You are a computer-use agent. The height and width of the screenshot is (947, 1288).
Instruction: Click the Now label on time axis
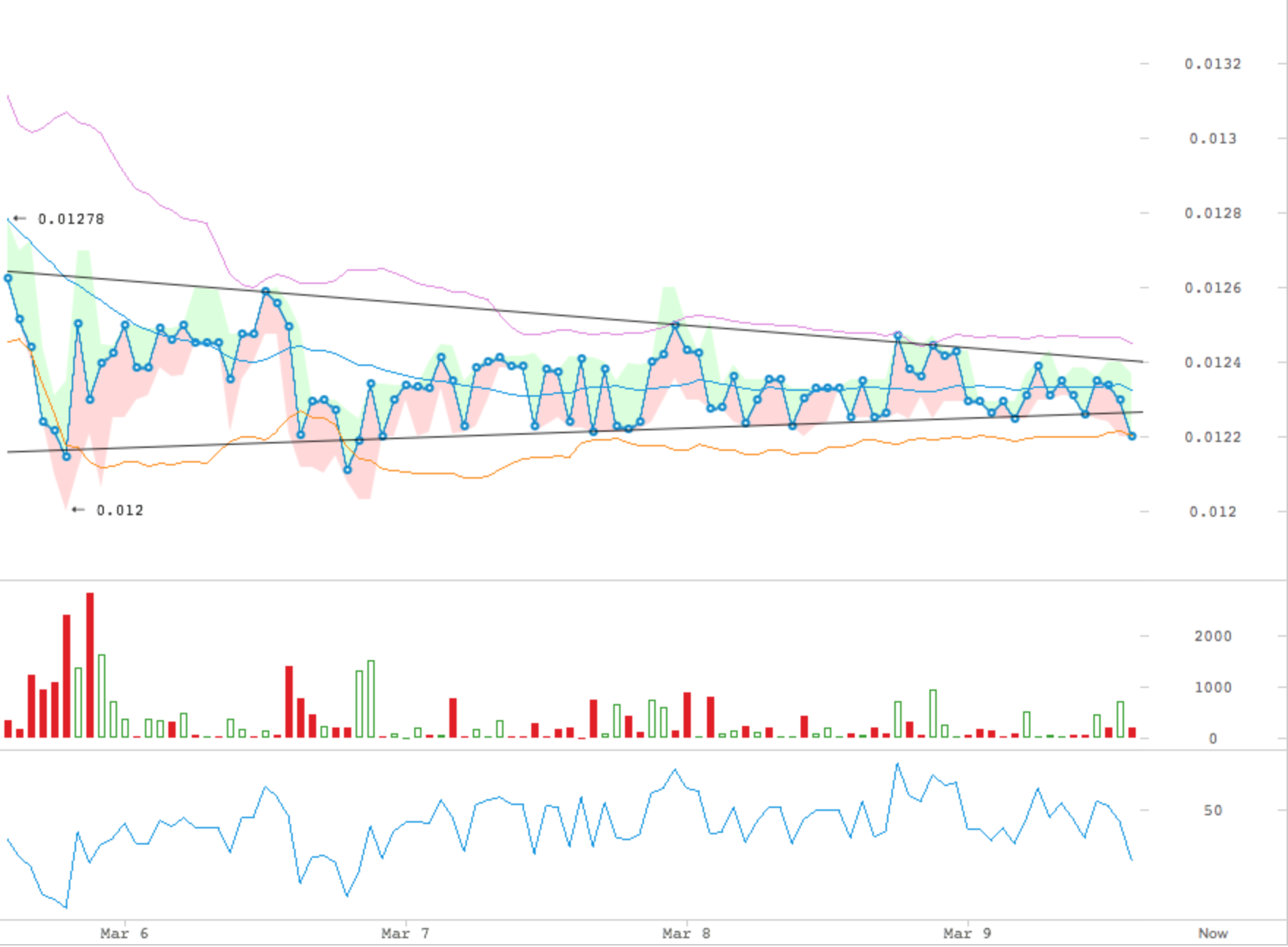[x=1213, y=934]
